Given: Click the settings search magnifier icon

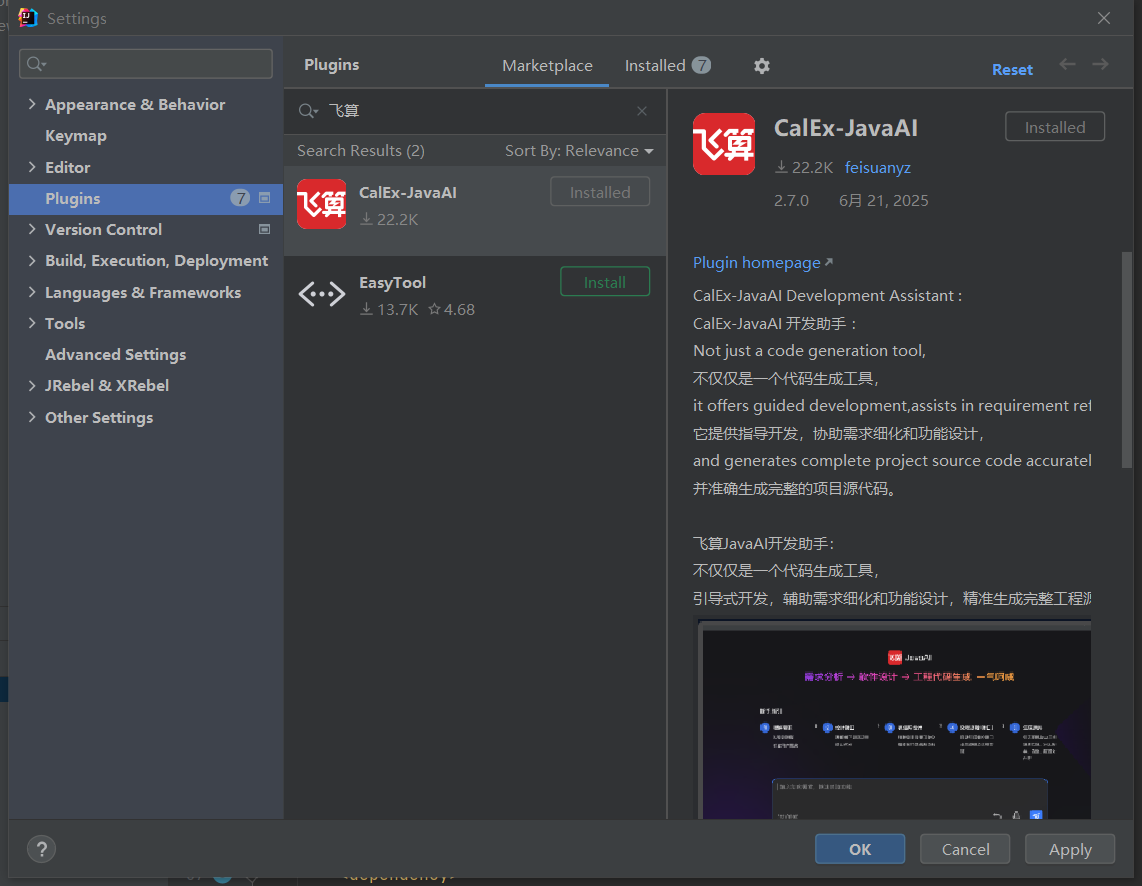Looking at the screenshot, I should coord(36,64).
